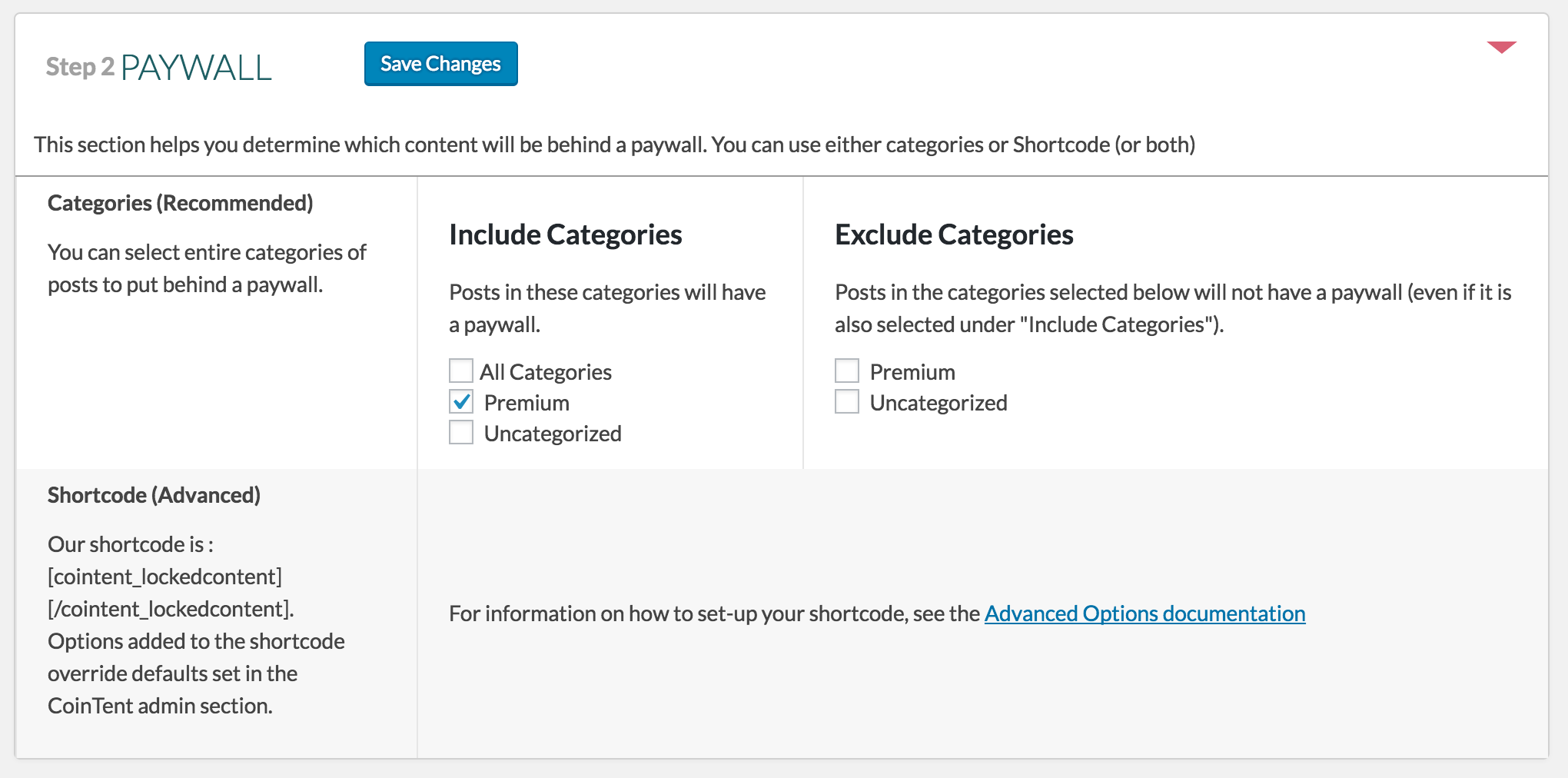Click the "Uncategorized" label text under Exclude Categories

pyautogui.click(x=938, y=403)
